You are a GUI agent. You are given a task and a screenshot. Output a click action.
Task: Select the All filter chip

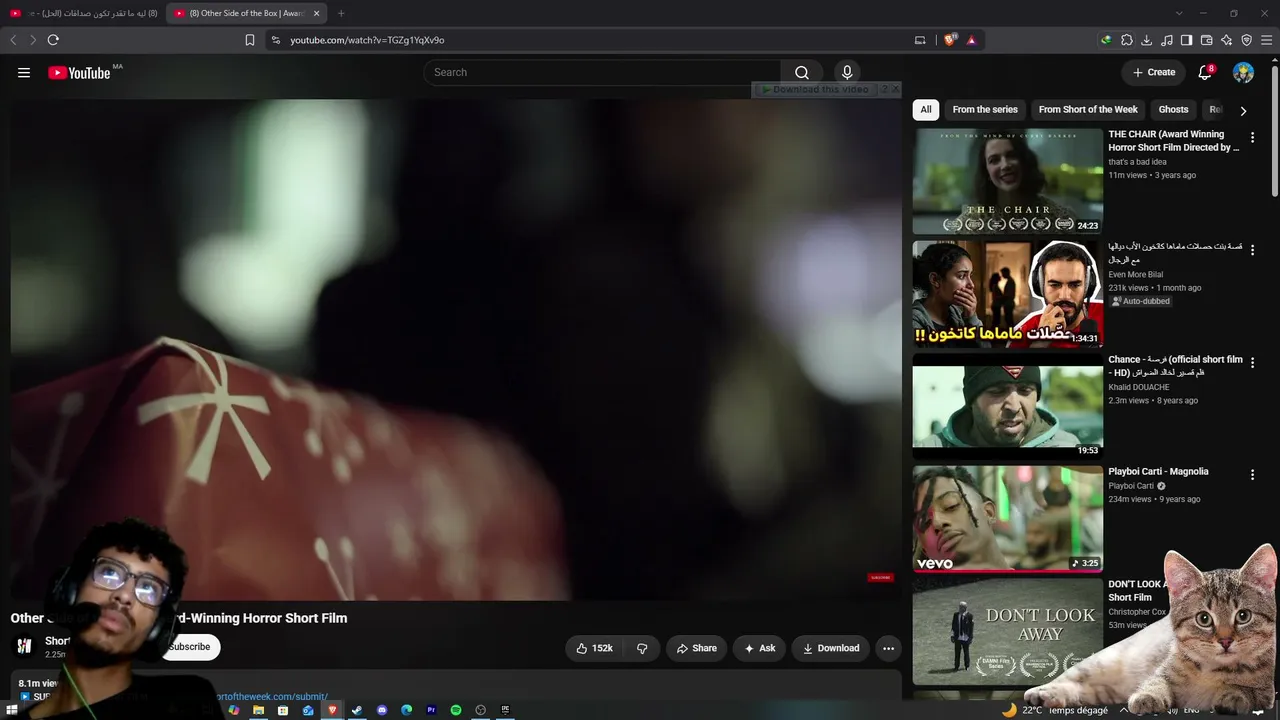[x=926, y=110]
